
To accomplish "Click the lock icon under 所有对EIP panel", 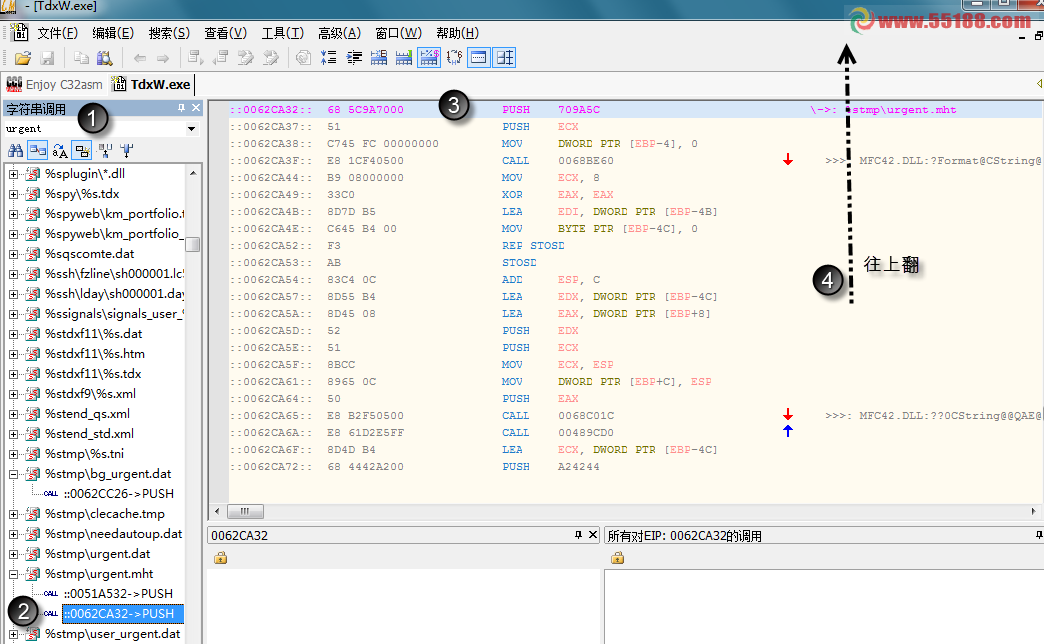I will click(617, 558).
